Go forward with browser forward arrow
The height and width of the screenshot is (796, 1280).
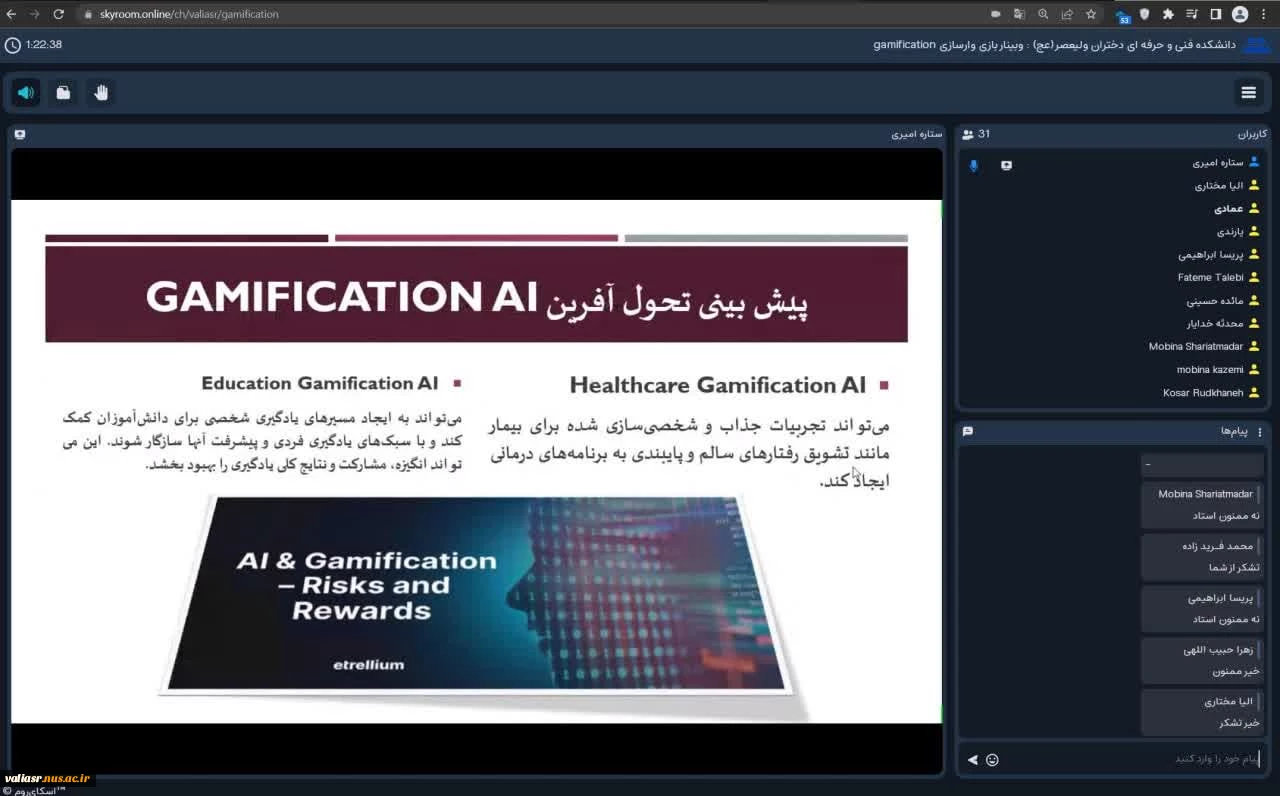[36, 14]
